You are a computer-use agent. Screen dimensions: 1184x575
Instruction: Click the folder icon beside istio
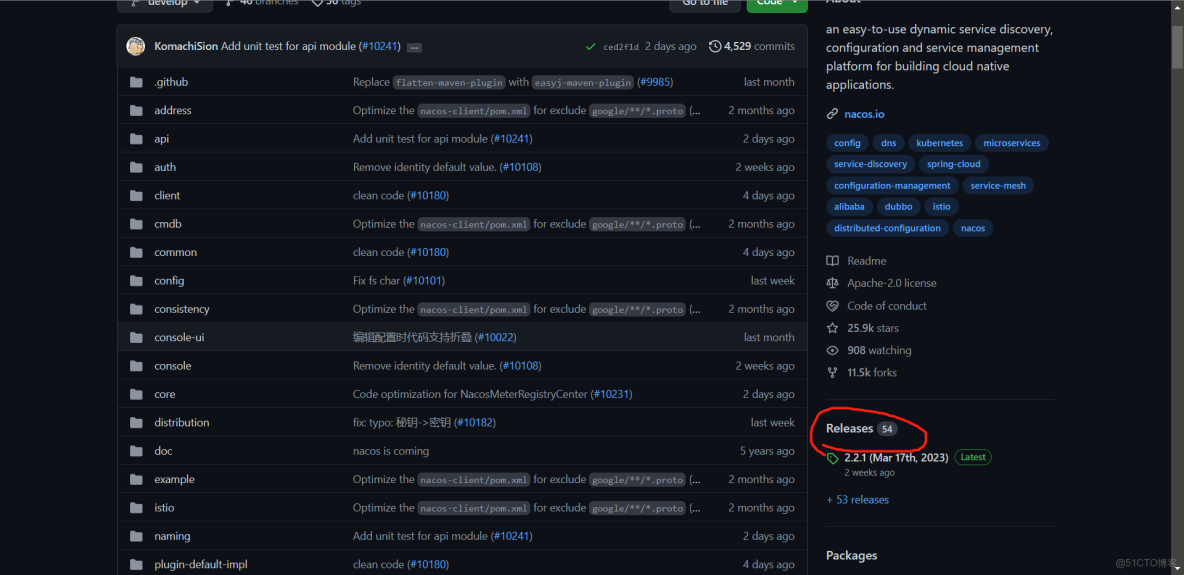click(136, 508)
